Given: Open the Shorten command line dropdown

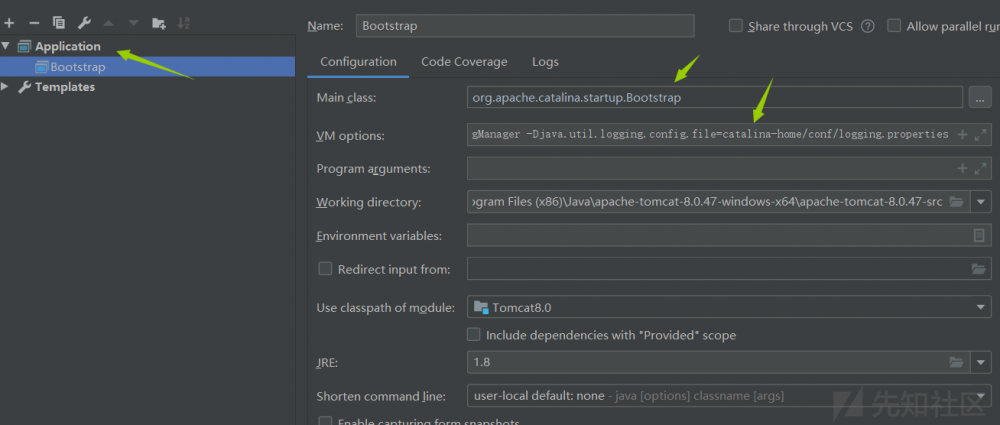Looking at the screenshot, I should pos(980,396).
